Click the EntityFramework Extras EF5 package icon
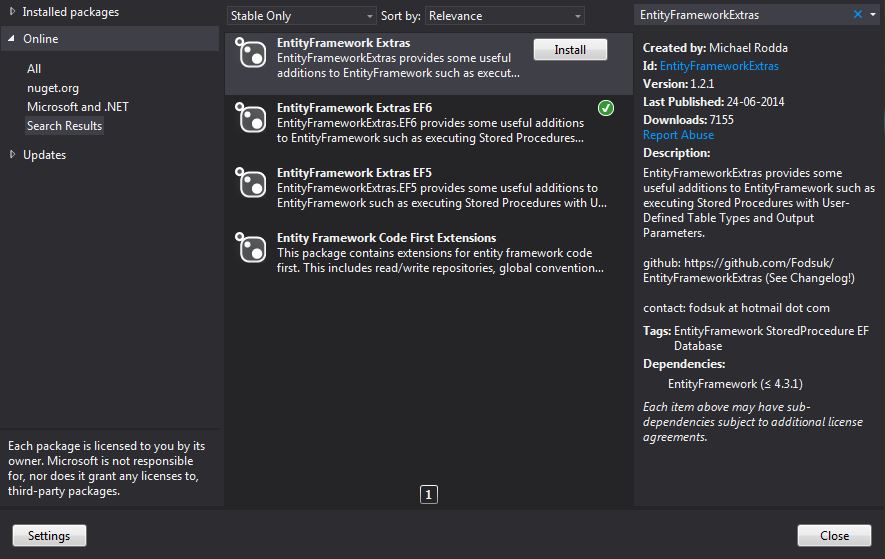Viewport: 885px width, 559px height. [x=251, y=183]
